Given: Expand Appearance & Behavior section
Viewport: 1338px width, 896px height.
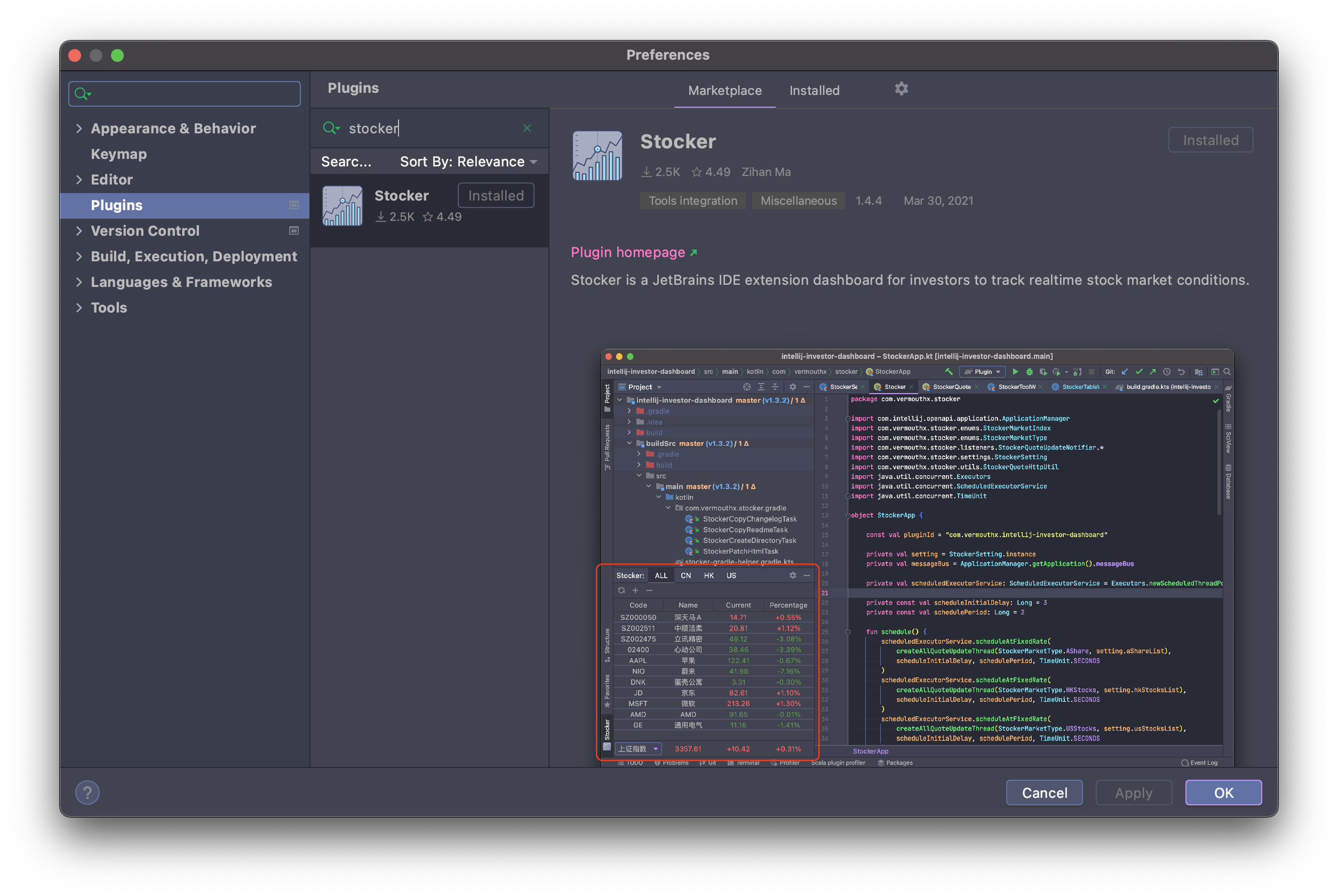Looking at the screenshot, I should (x=79, y=129).
